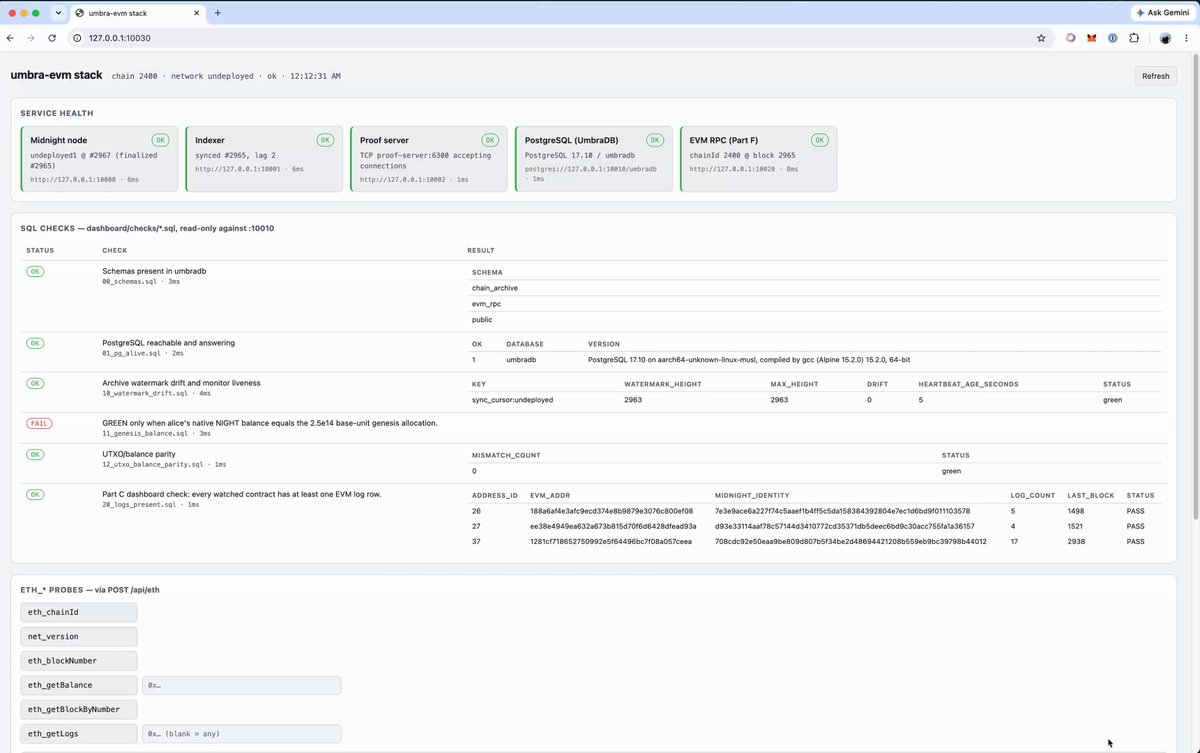
Task: Select the Indexer service card
Action: [264, 159]
